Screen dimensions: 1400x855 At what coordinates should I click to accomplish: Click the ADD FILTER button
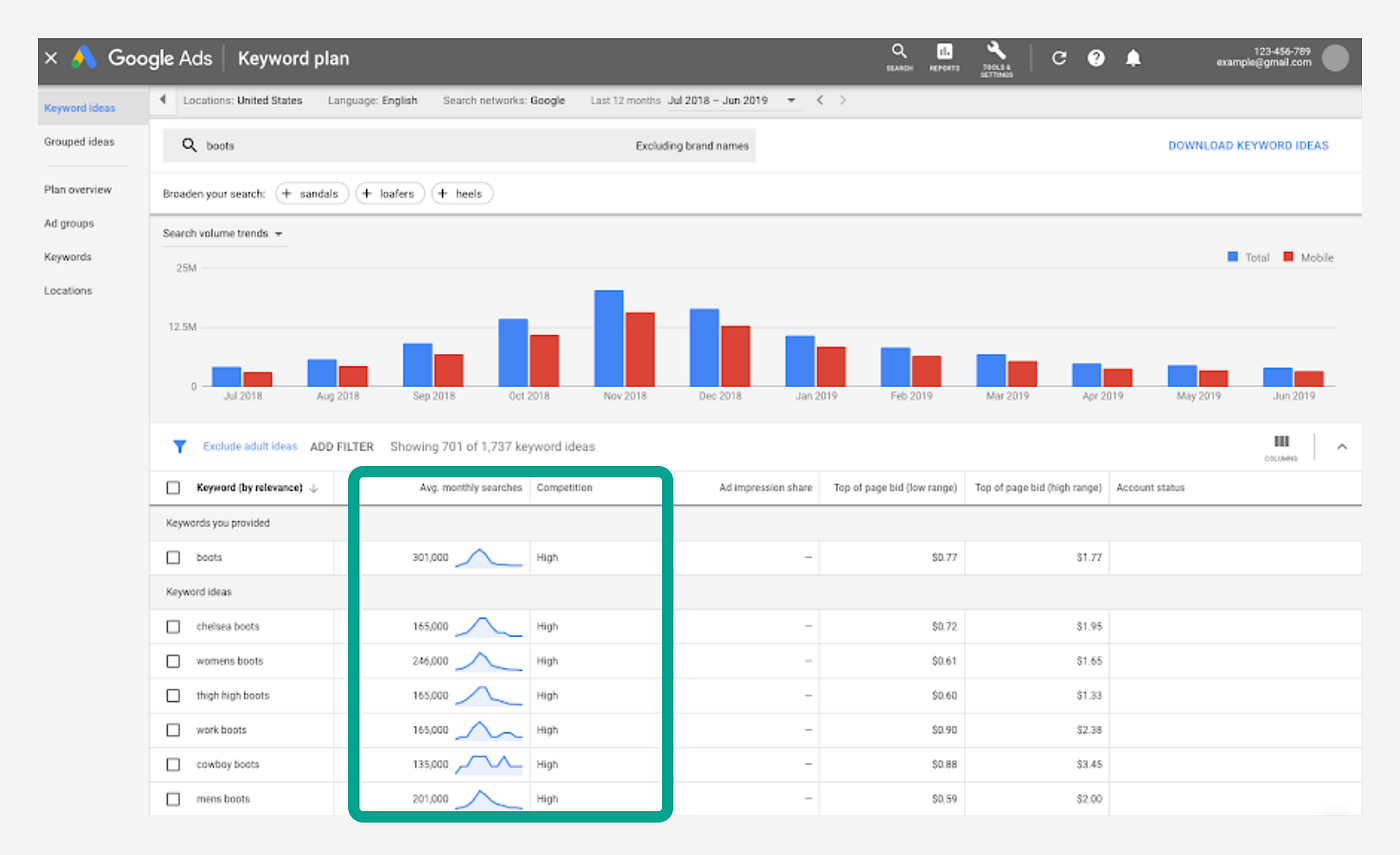(342, 447)
